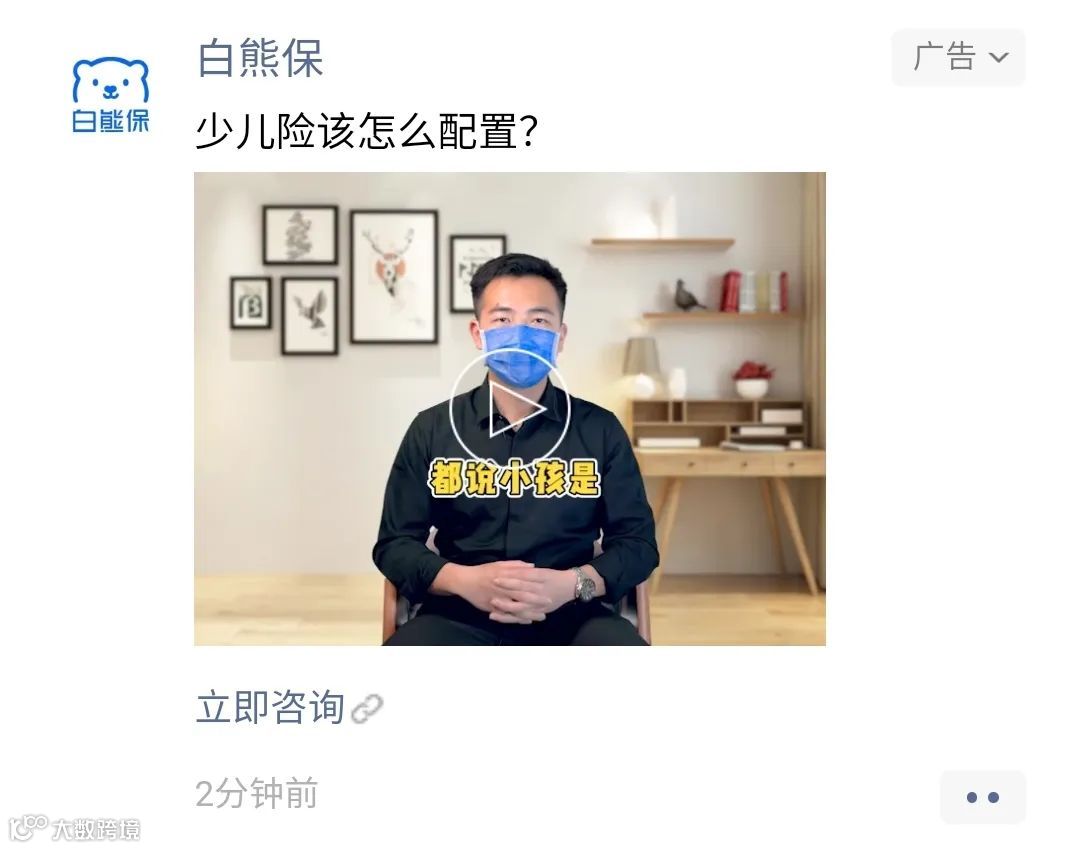1080x849 pixels.
Task: Click the bear face in the 白熊保 logo
Action: [111, 81]
